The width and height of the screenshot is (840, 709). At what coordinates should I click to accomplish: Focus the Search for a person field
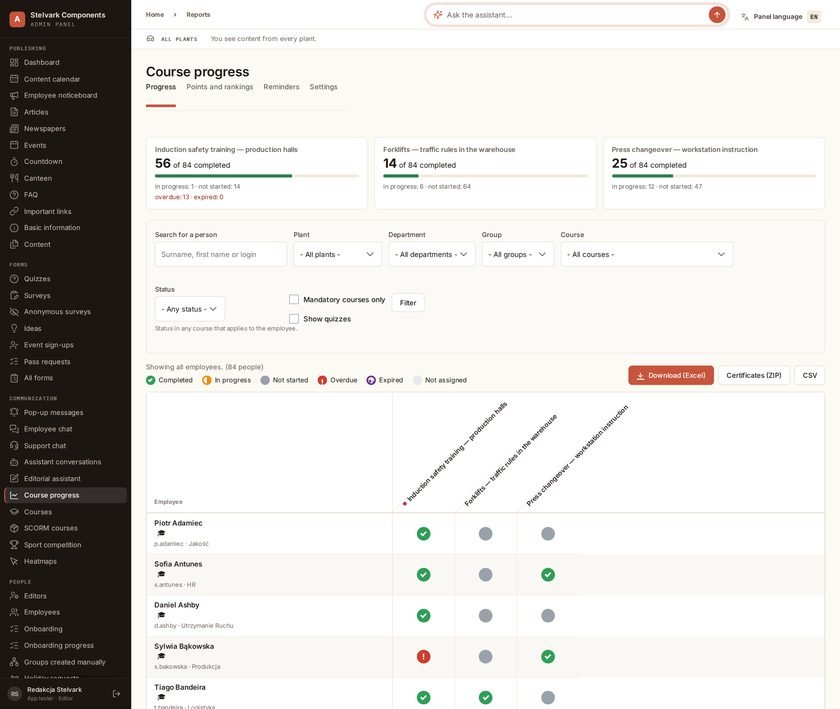point(221,254)
